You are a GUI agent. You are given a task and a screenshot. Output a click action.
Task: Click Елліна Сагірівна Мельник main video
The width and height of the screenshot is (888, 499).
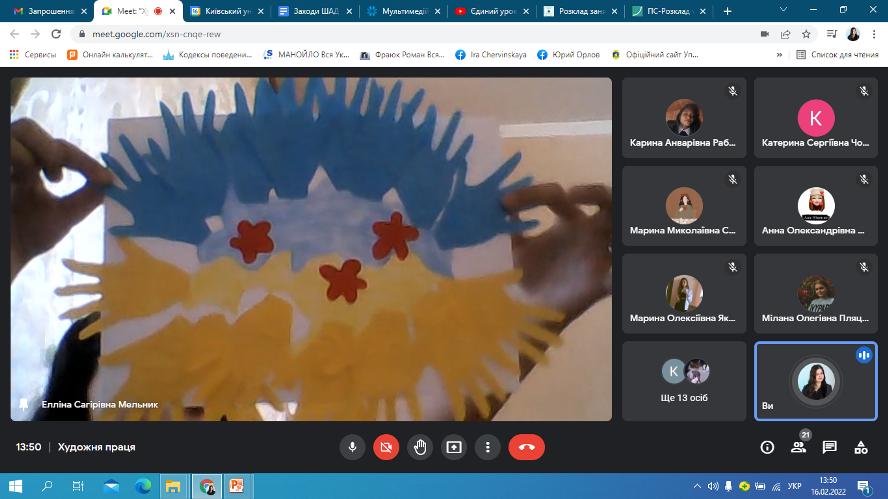(x=311, y=249)
